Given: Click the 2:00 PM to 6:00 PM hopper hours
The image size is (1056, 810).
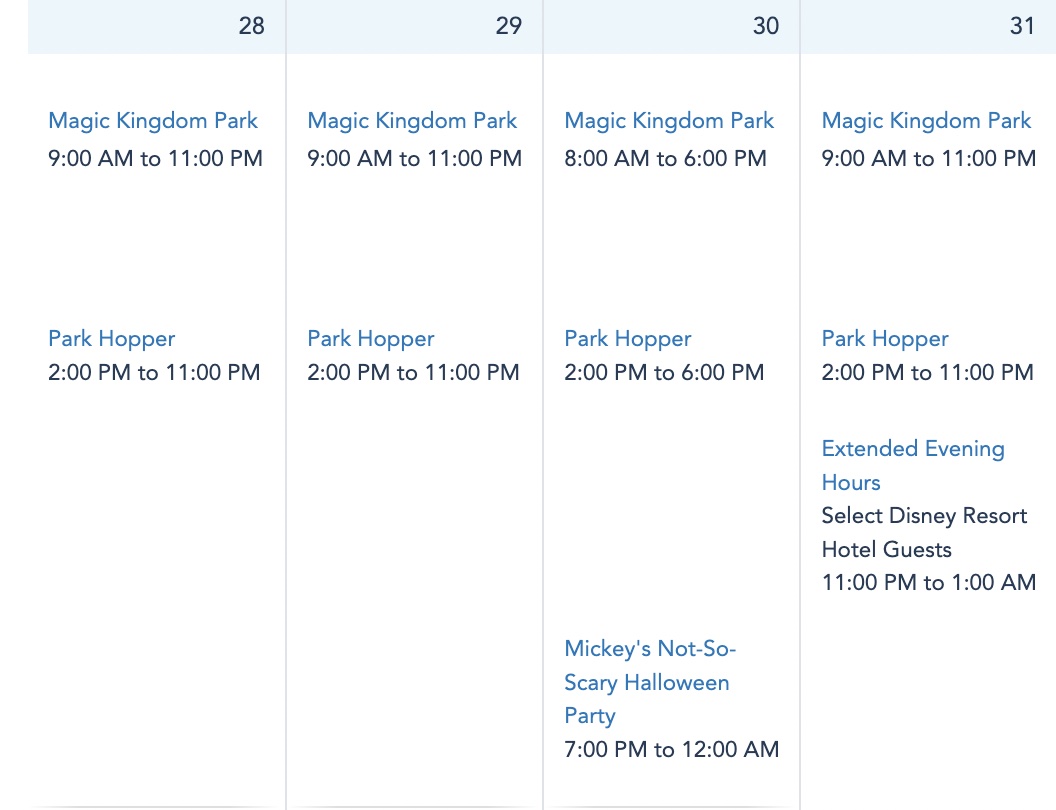Looking at the screenshot, I should click(x=664, y=373).
